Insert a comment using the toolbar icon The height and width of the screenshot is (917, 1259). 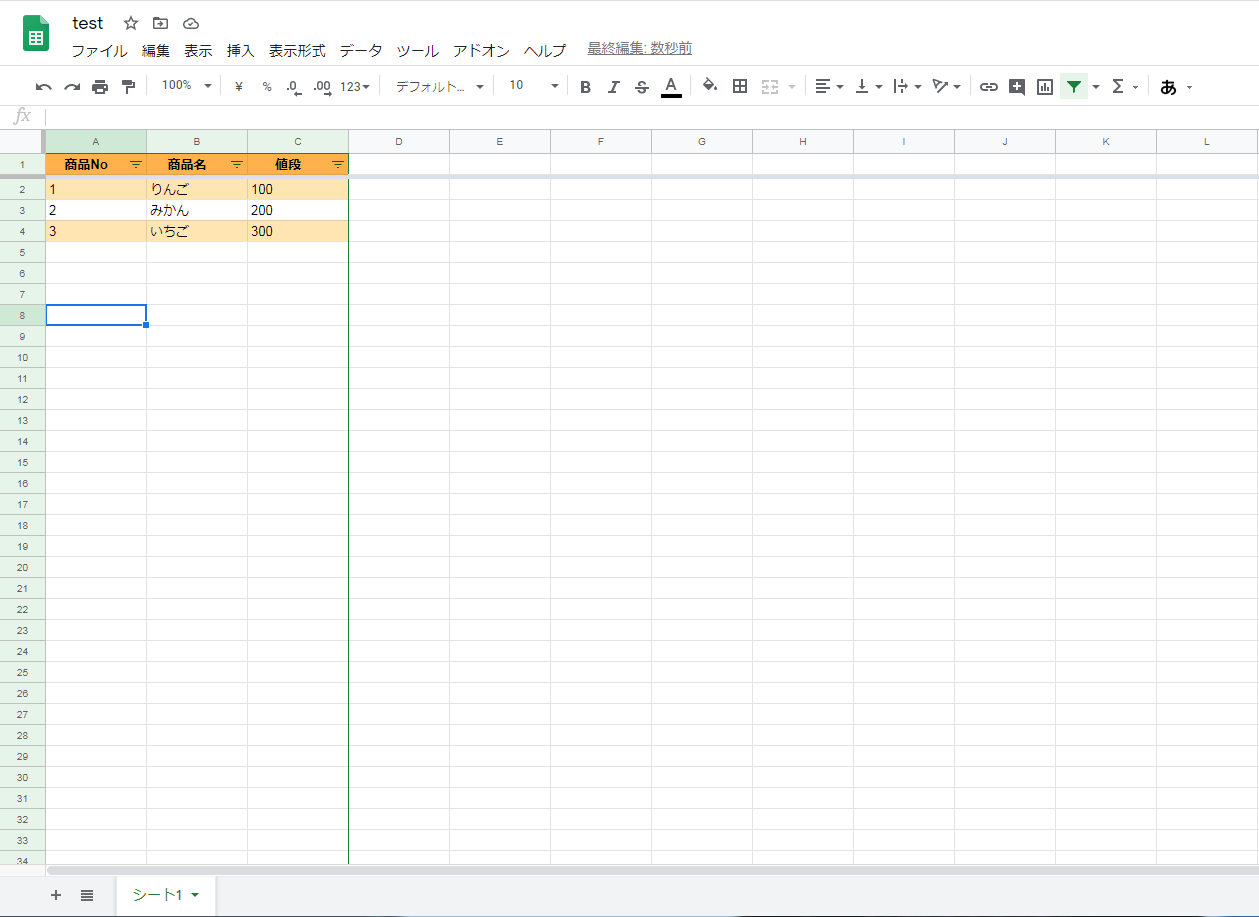pyautogui.click(x=1016, y=86)
